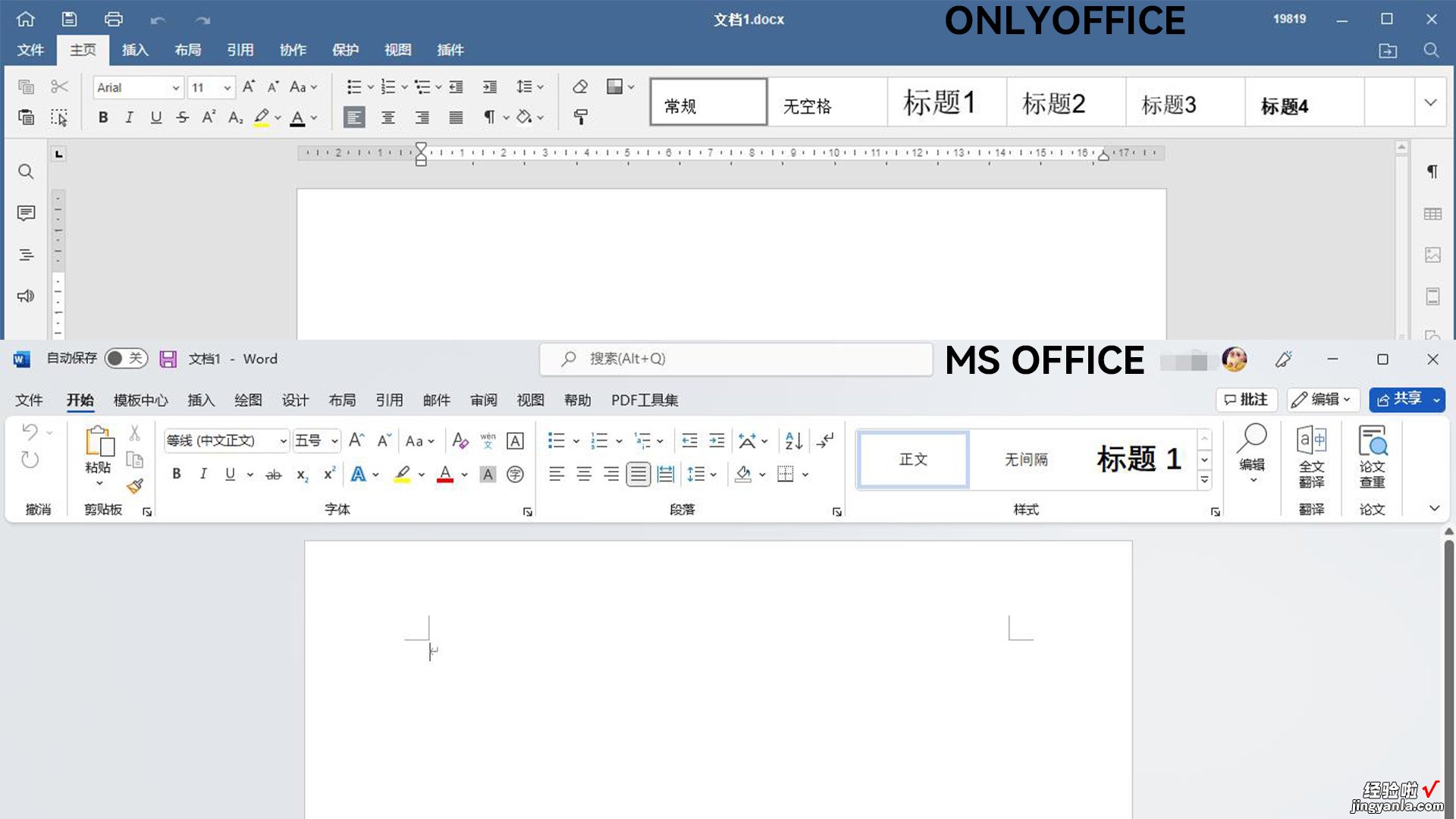Apply Word 无间隔 style
1456x819 pixels.
click(1026, 460)
